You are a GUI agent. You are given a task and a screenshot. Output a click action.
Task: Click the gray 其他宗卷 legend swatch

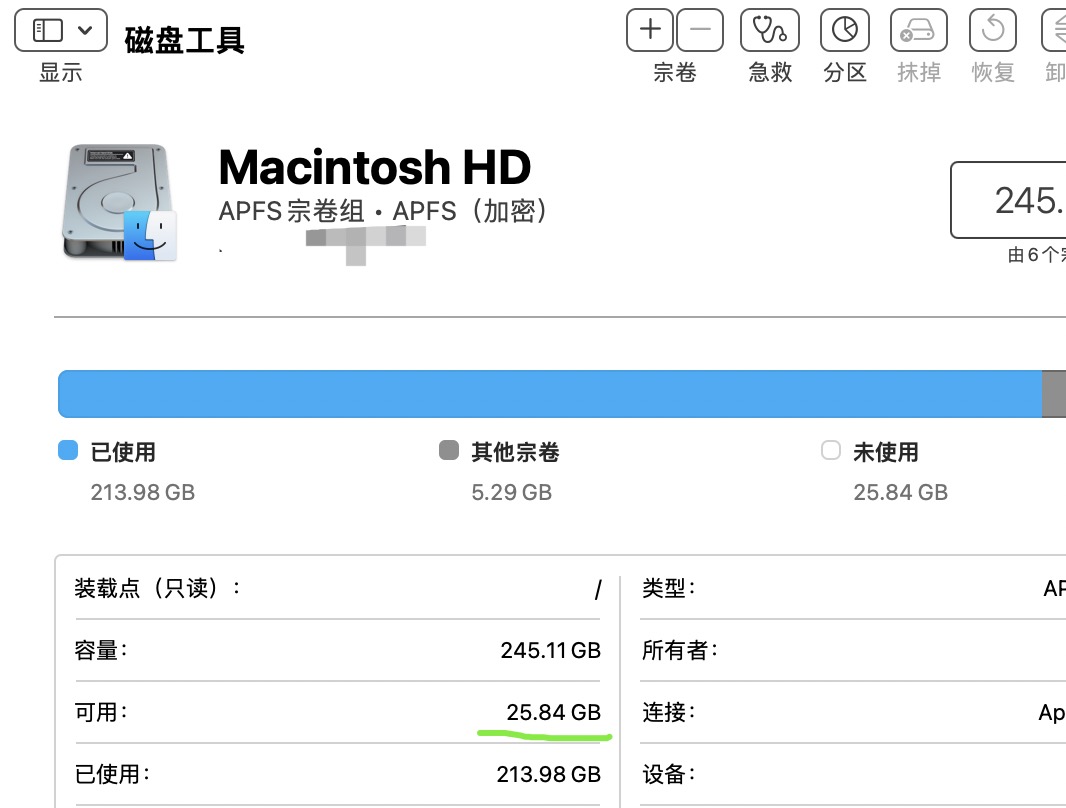pos(449,451)
